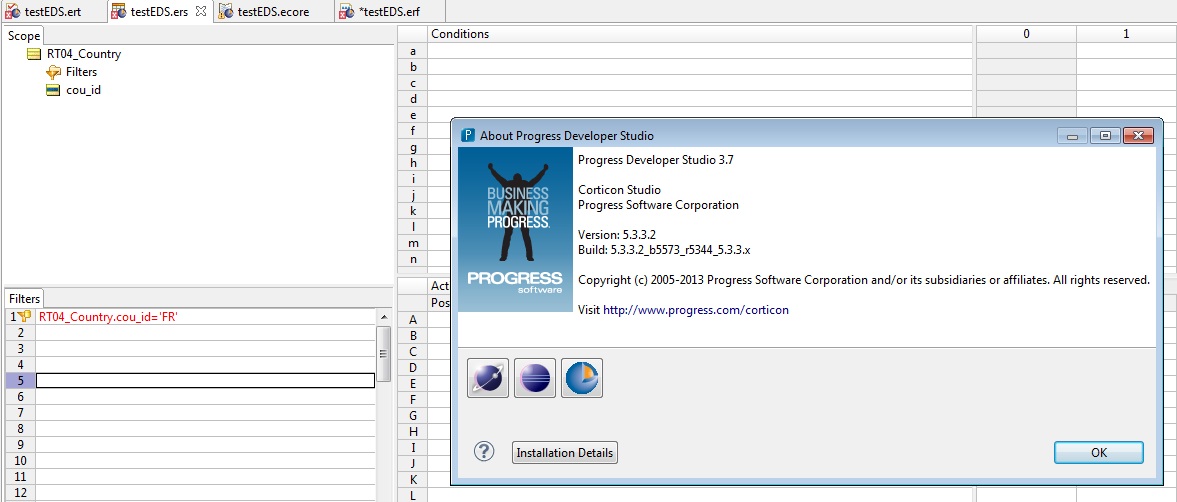This screenshot has height=502, width=1177.
Task: Click the Eclipse feature icon in About dialog
Action: (x=535, y=377)
